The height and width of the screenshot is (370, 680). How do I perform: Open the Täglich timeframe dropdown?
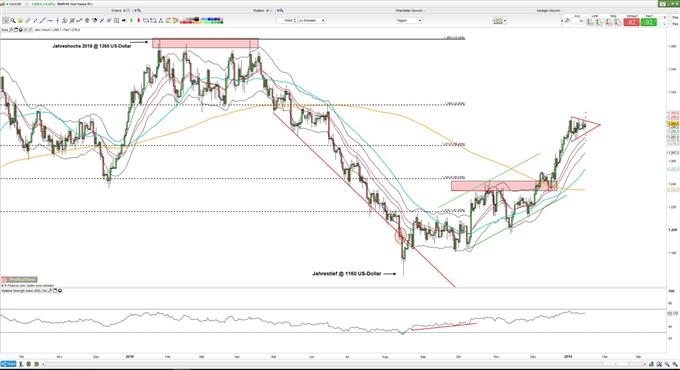pyautogui.click(x=409, y=20)
